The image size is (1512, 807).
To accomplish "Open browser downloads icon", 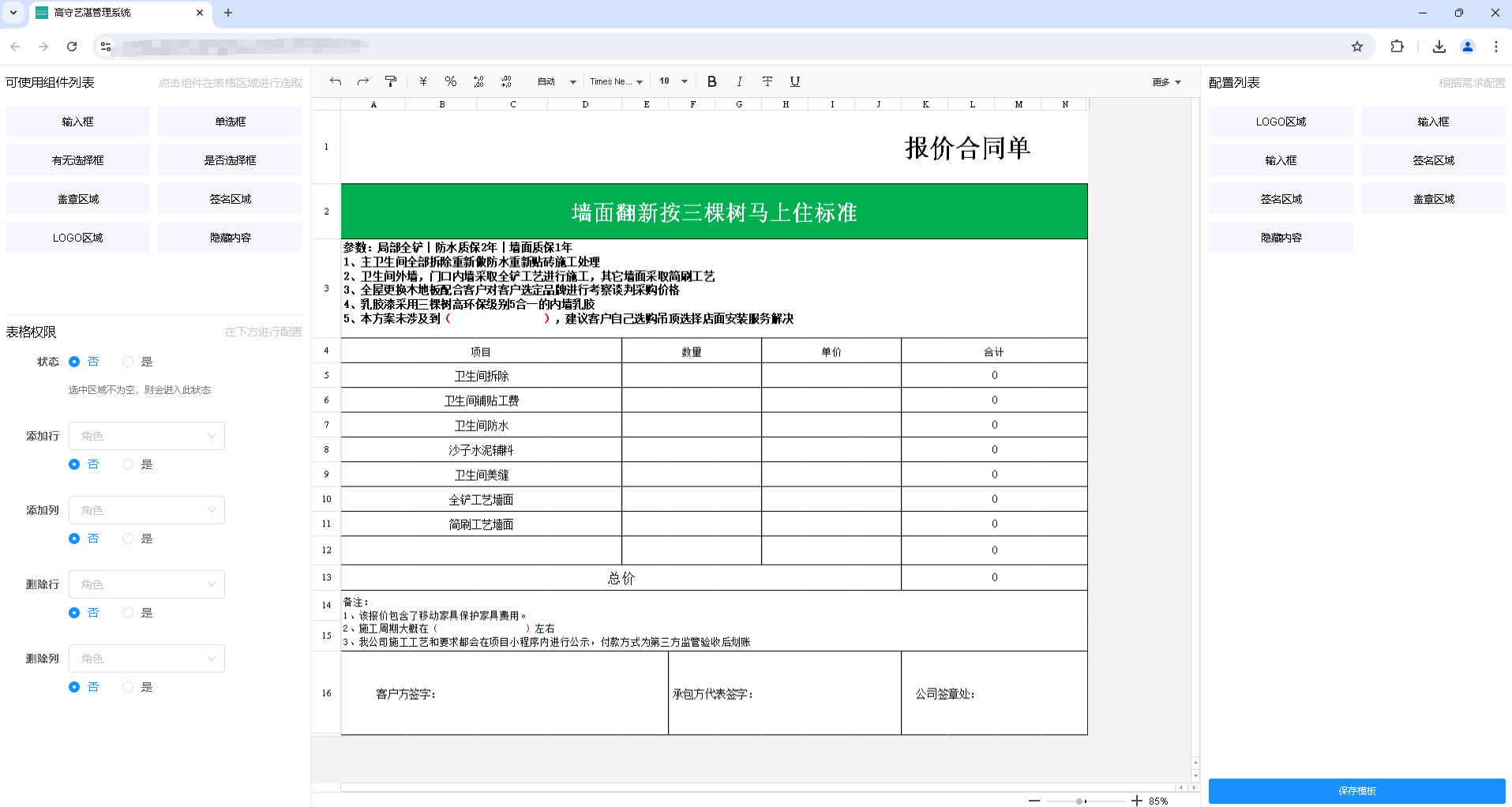I will pos(1439,47).
